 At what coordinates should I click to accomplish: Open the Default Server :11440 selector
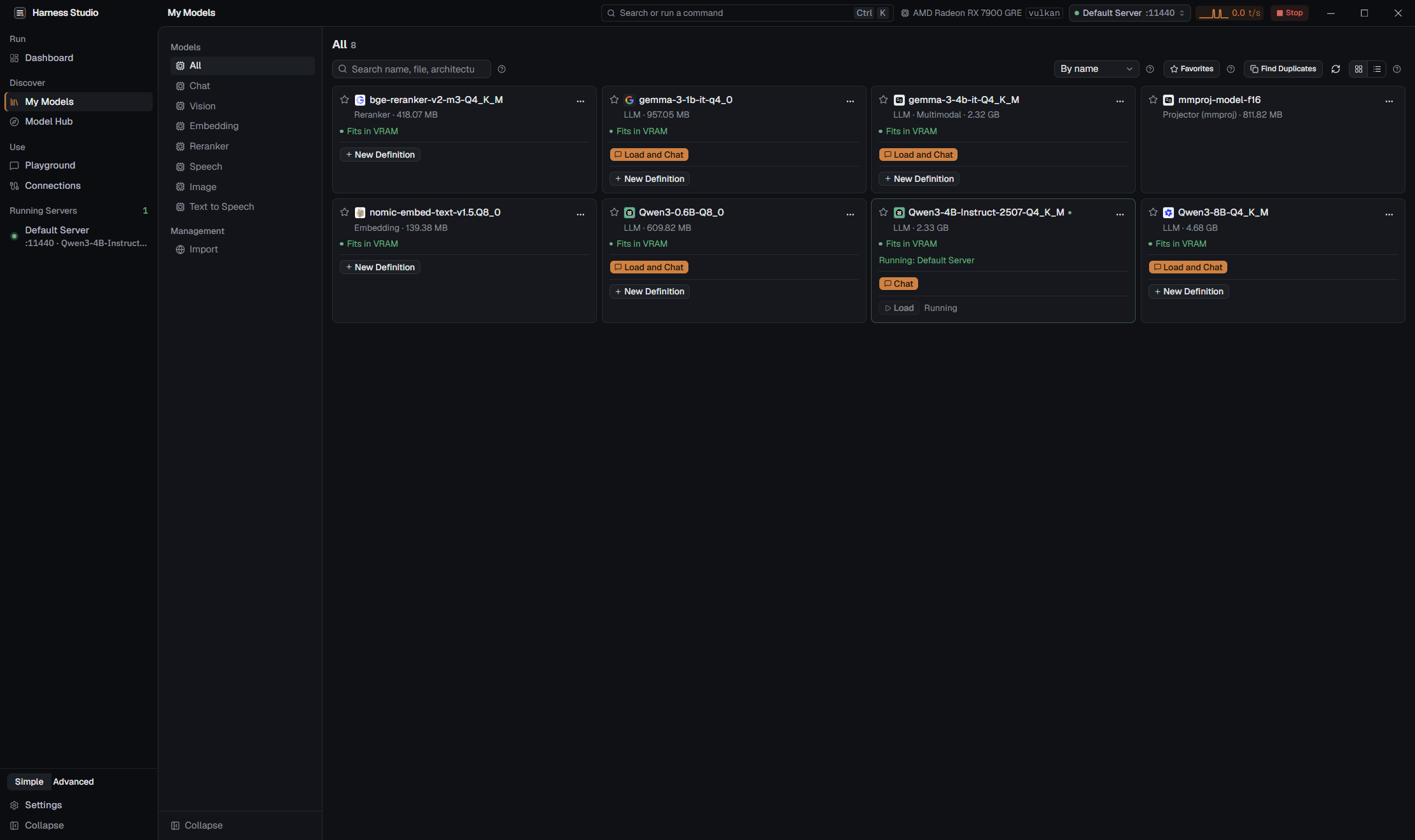coord(1129,13)
